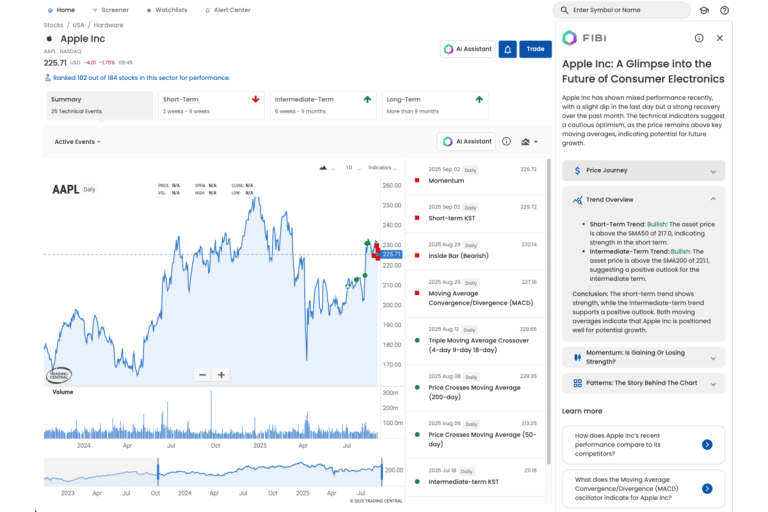The image size is (768, 512).
Task: Click the Price Journey dollar icon
Action: (x=577, y=171)
